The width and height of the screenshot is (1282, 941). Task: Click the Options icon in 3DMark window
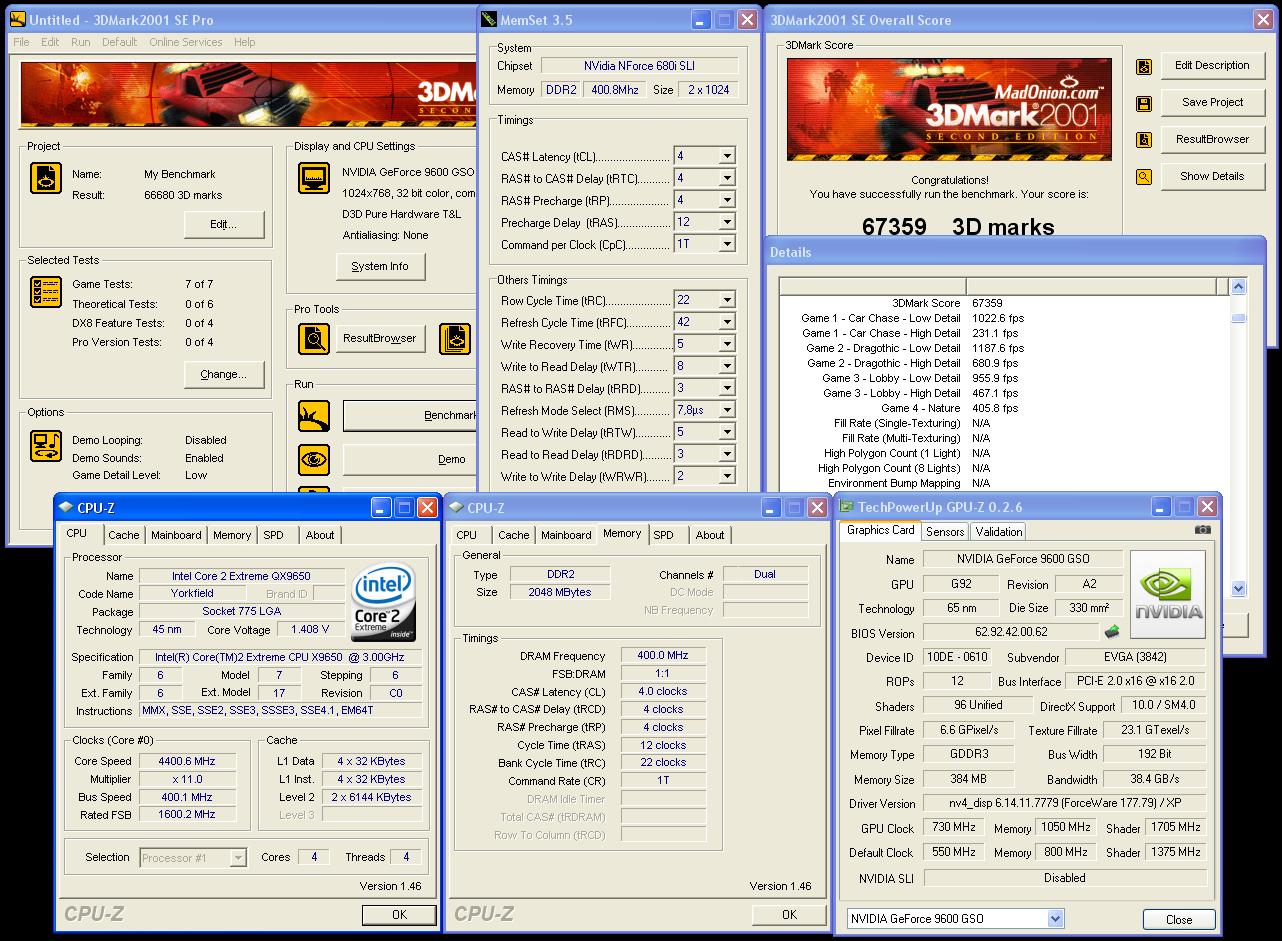pyautogui.click(x=46, y=446)
